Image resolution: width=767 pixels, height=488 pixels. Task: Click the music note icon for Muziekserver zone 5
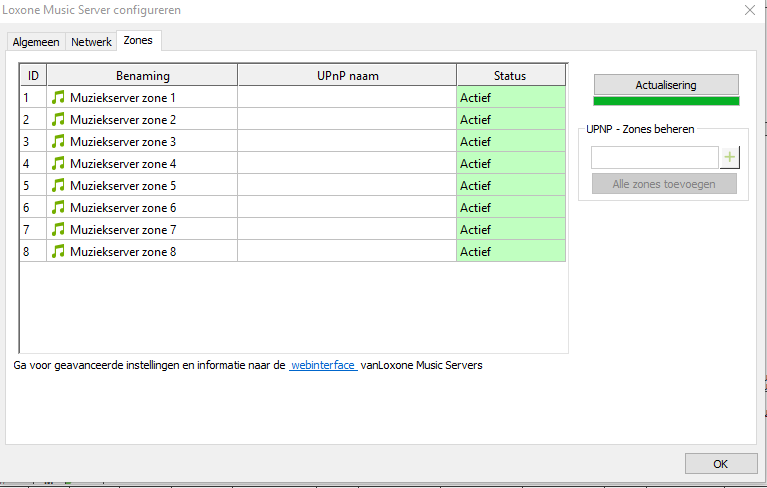(58, 185)
